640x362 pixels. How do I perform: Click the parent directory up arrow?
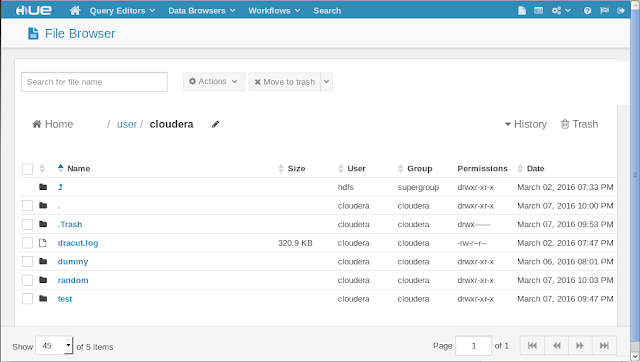(60, 187)
